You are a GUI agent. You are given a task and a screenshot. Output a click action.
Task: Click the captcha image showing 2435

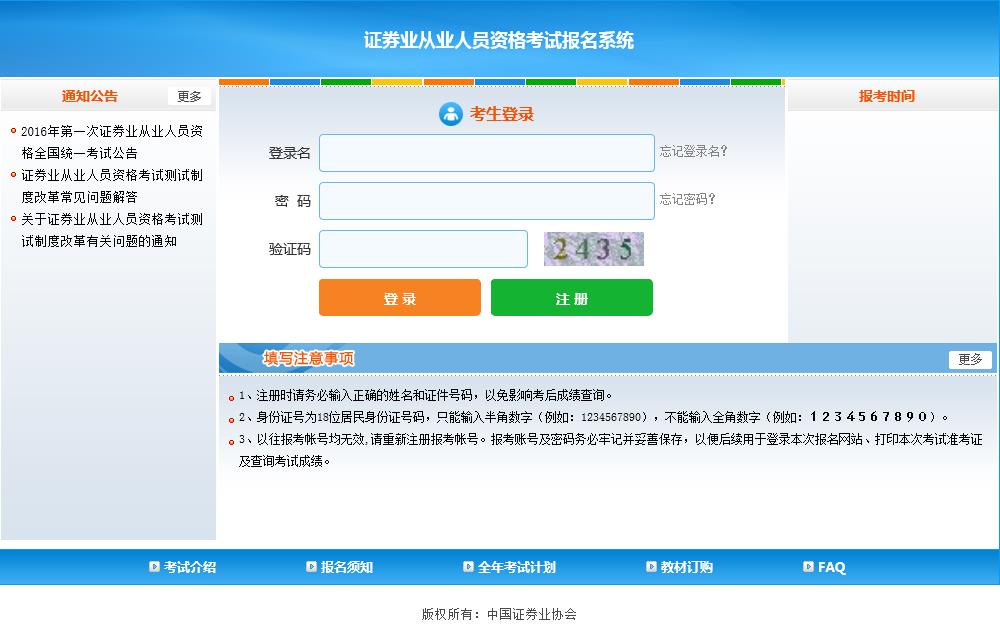pos(593,248)
